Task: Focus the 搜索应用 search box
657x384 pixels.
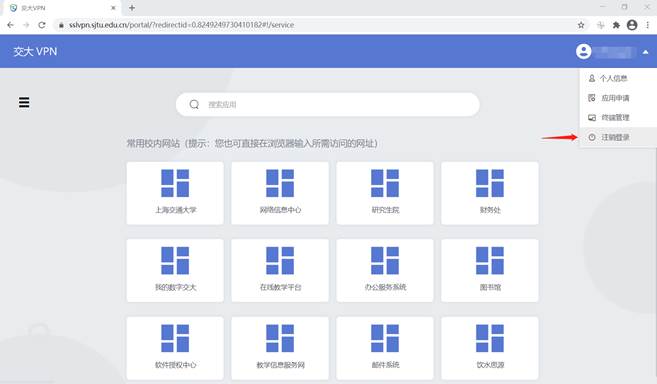Action: (328, 104)
